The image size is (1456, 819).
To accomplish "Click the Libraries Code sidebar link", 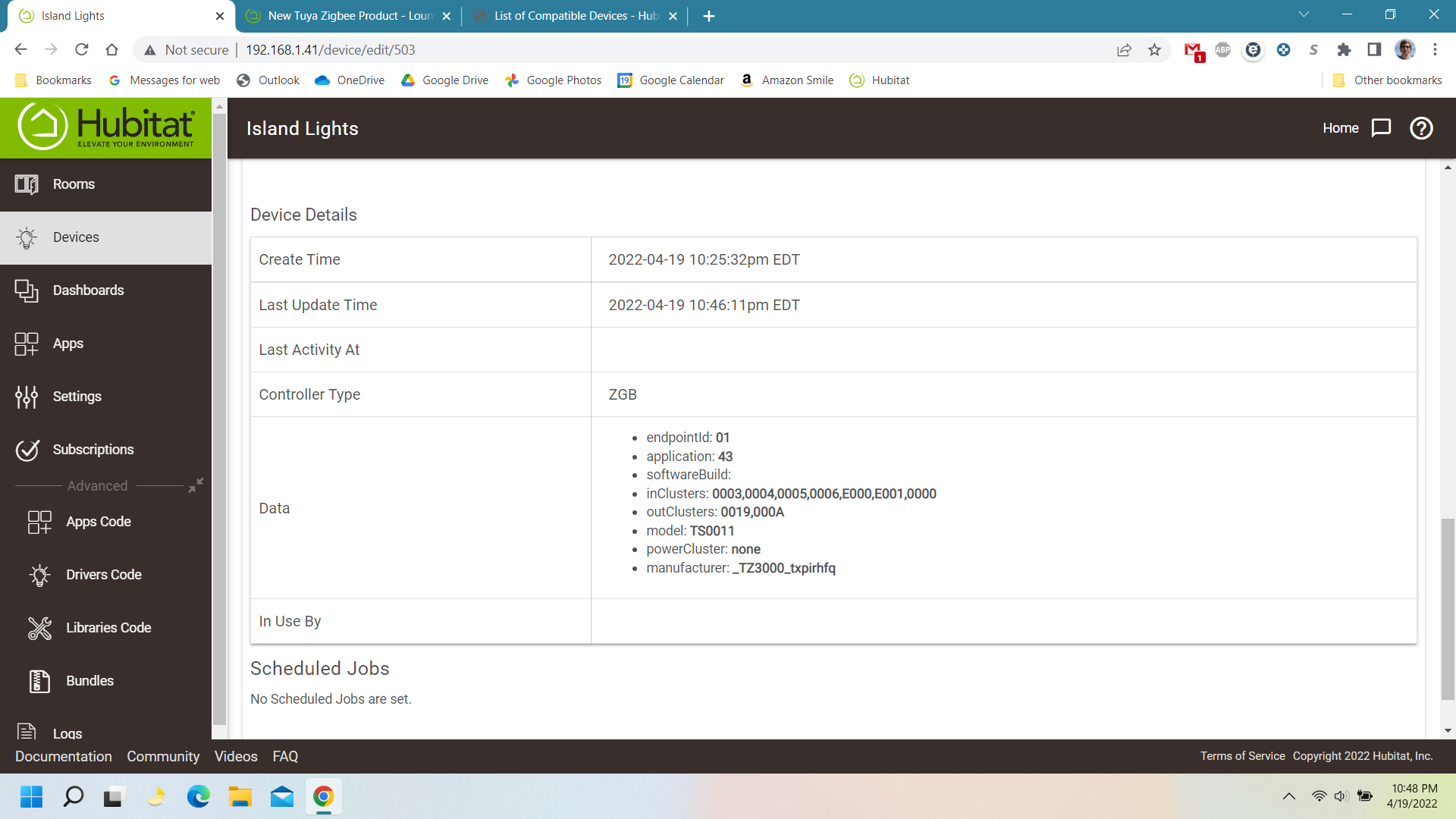I will [108, 627].
